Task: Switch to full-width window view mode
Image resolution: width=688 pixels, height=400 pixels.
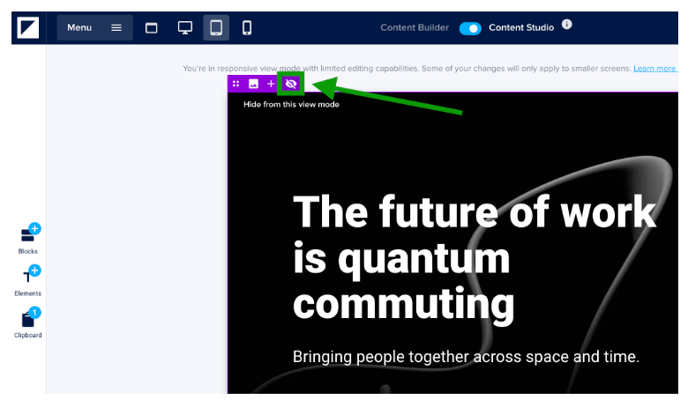Action: click(152, 28)
